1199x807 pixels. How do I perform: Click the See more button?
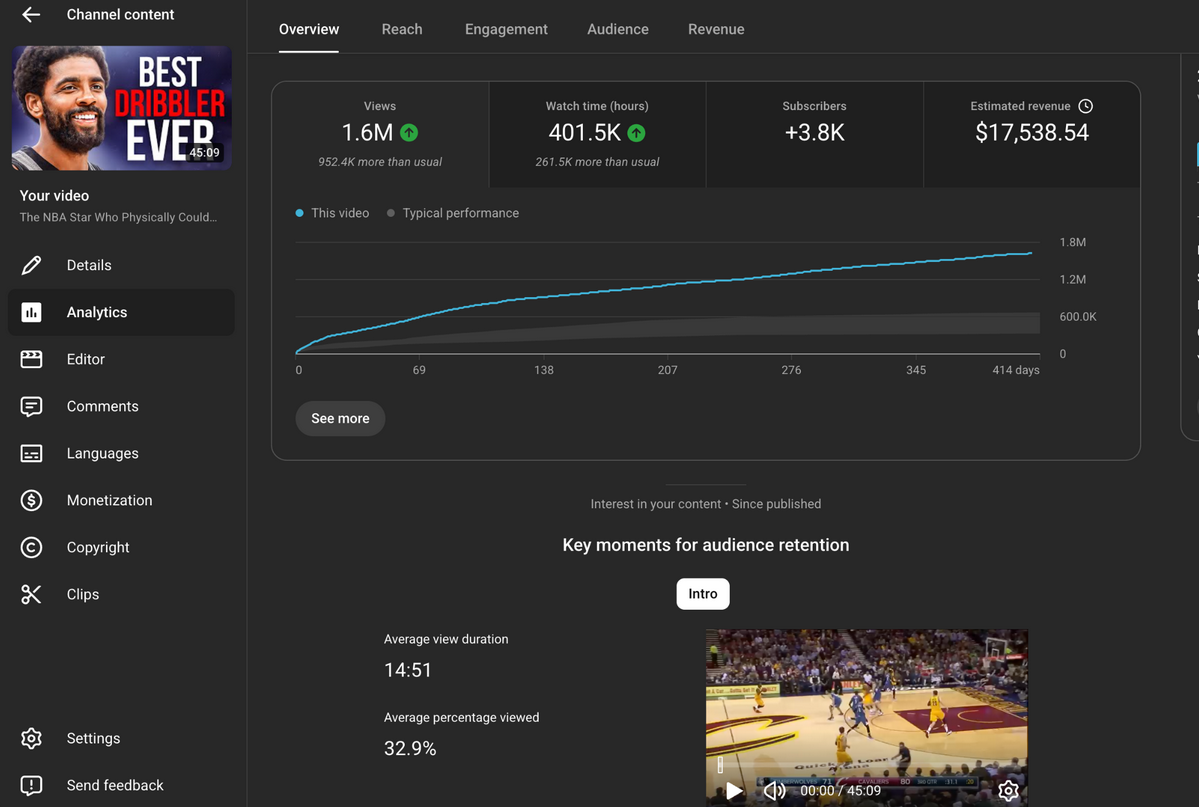pos(340,418)
